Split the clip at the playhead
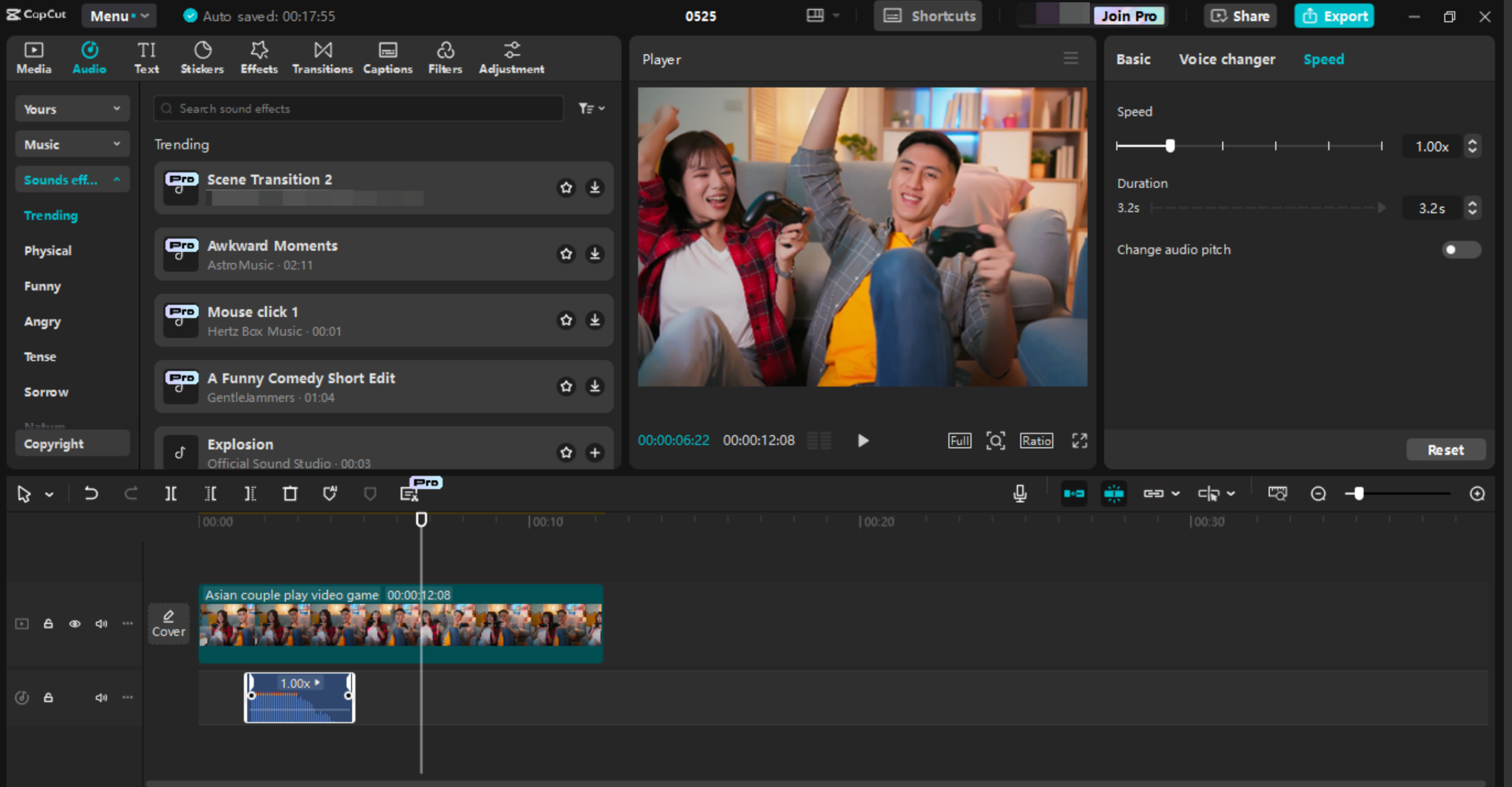1512x787 pixels. pyautogui.click(x=171, y=493)
